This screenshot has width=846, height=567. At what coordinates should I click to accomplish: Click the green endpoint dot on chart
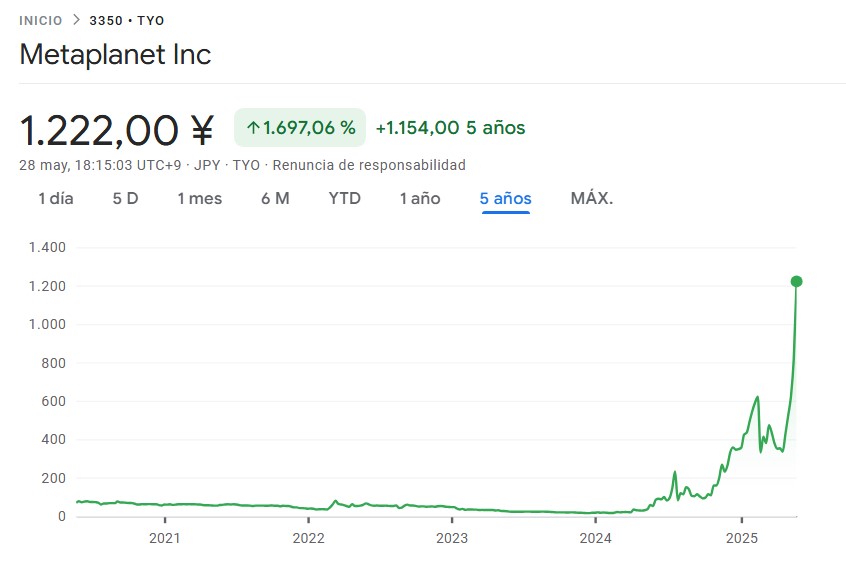[x=796, y=281]
